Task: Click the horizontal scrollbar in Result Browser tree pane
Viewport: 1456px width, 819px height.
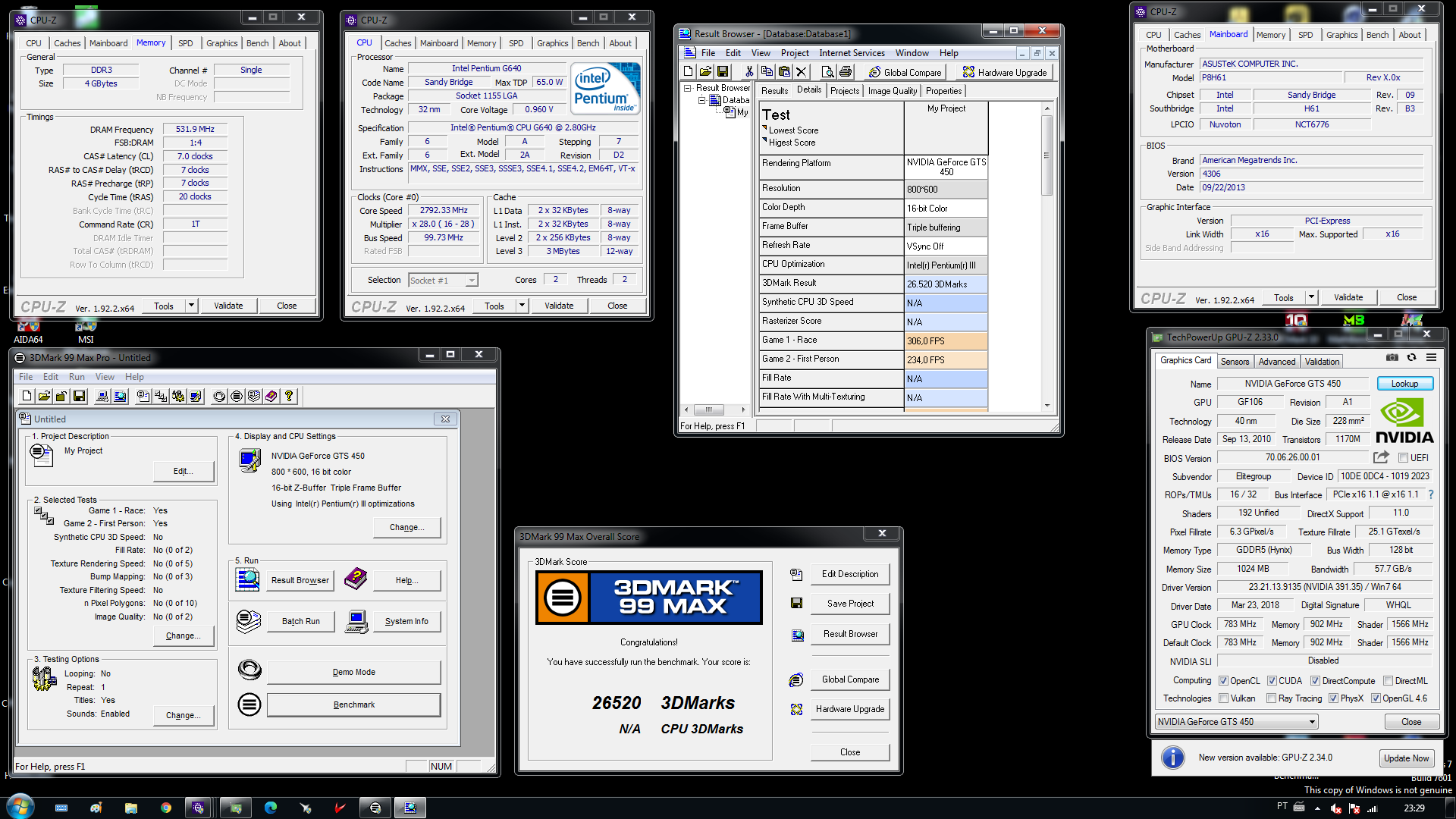Action: pos(714,409)
